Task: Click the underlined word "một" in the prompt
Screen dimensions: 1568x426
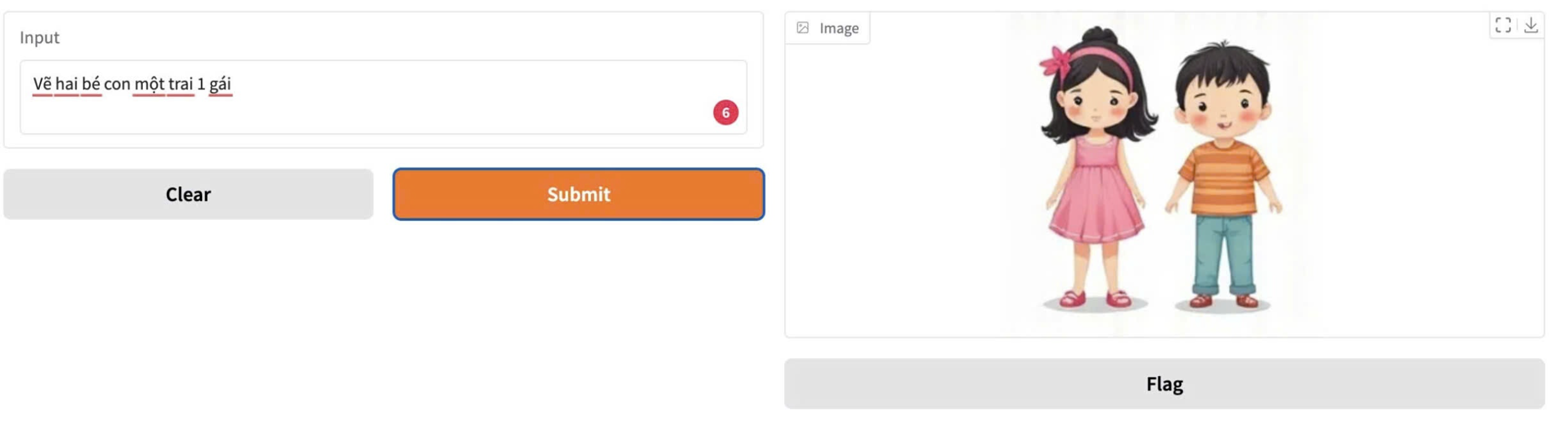Action: click(149, 83)
